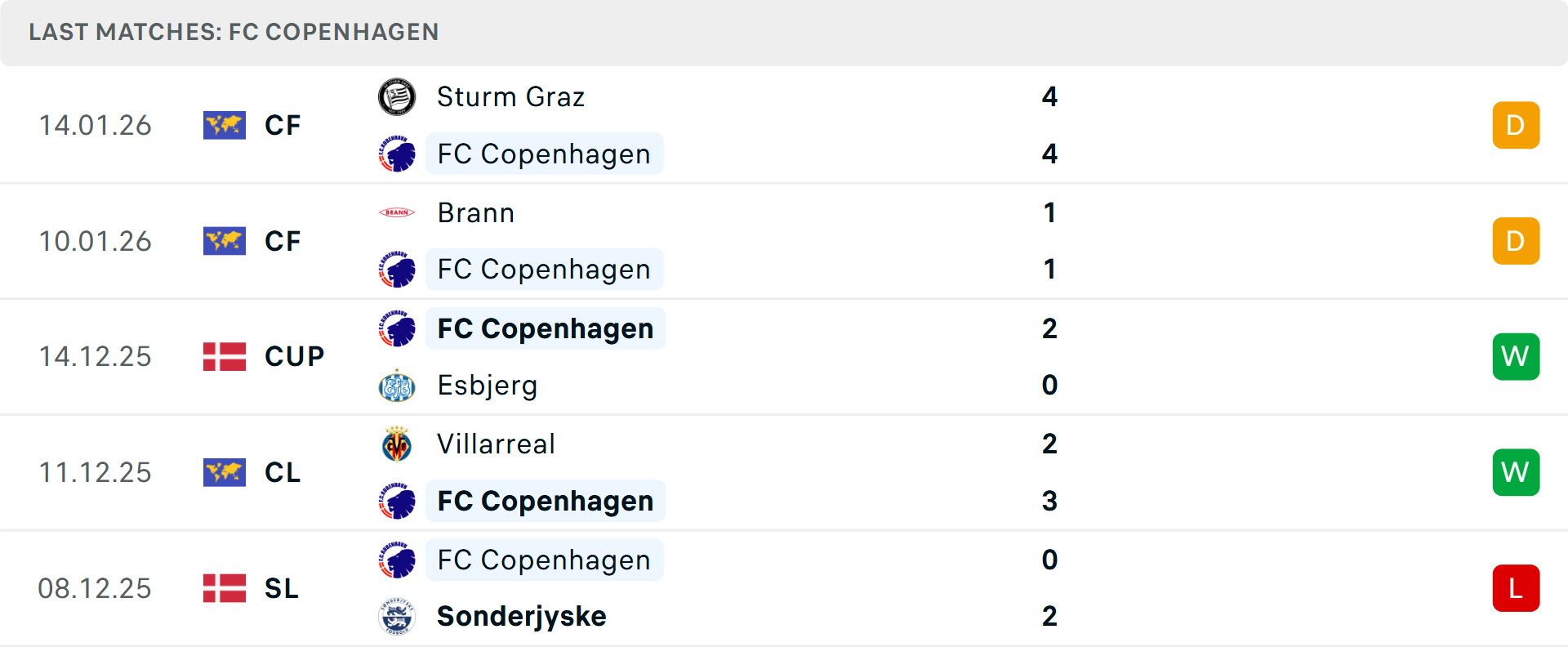Click the world flag beside CL
Image resolution: width=1568 pixels, height=647 pixels.
[225, 472]
